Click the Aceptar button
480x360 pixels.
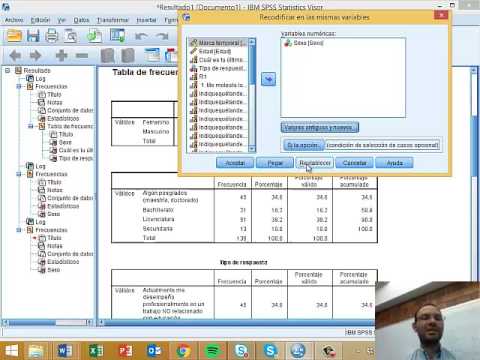coord(235,163)
